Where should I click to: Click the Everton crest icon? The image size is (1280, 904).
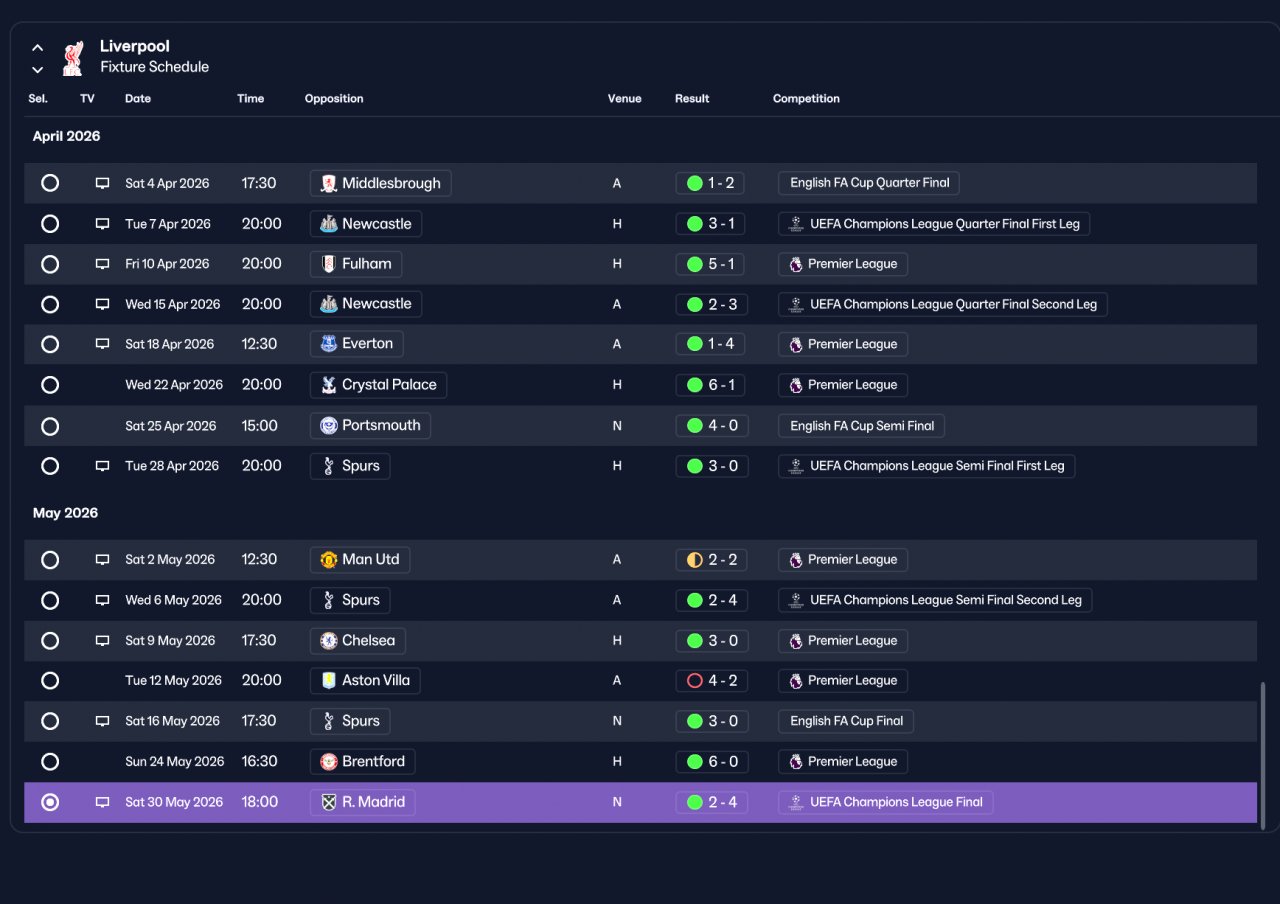coord(329,344)
